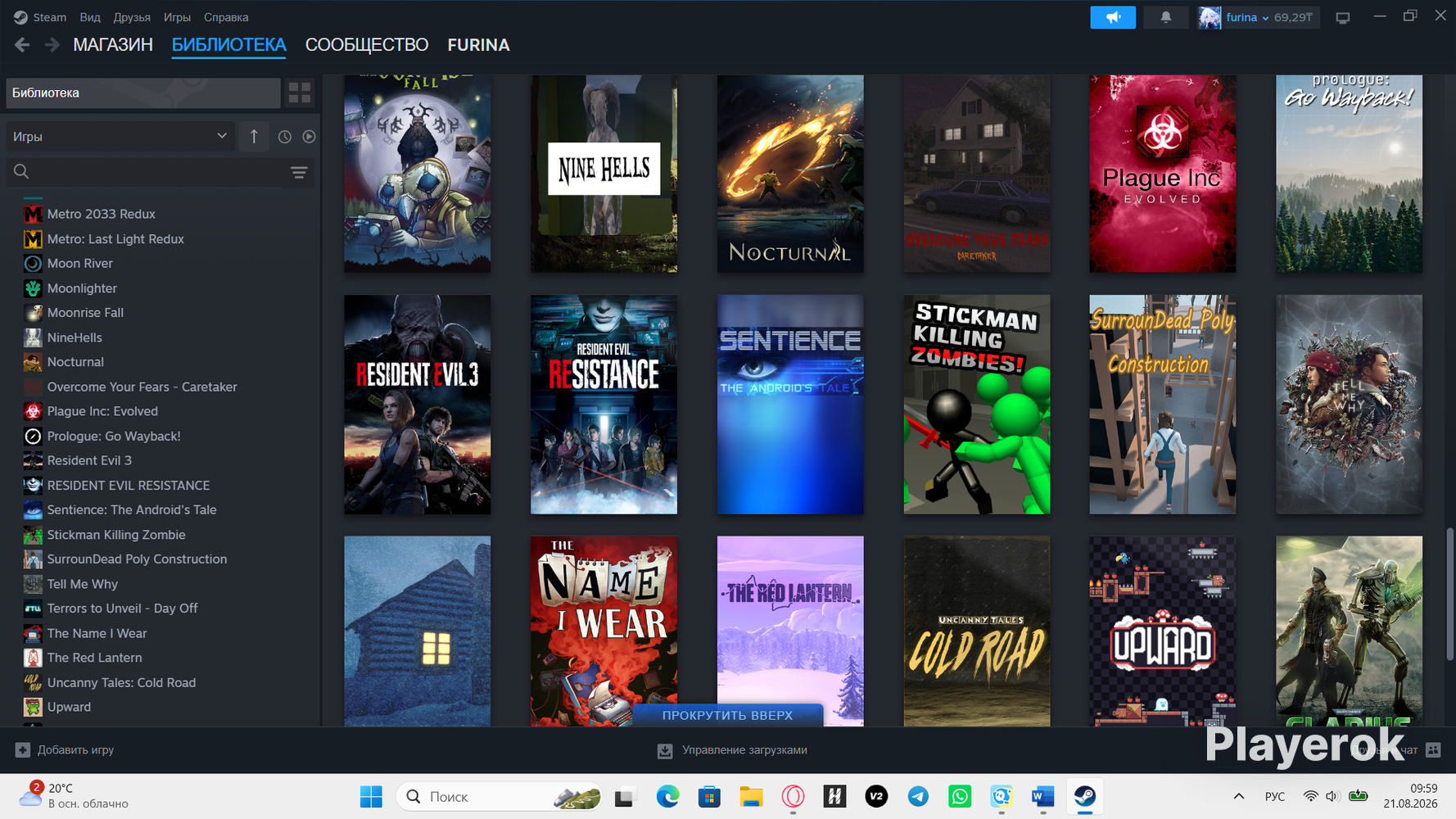
Task: Toggle the recent activity clock filter
Action: coord(284,137)
